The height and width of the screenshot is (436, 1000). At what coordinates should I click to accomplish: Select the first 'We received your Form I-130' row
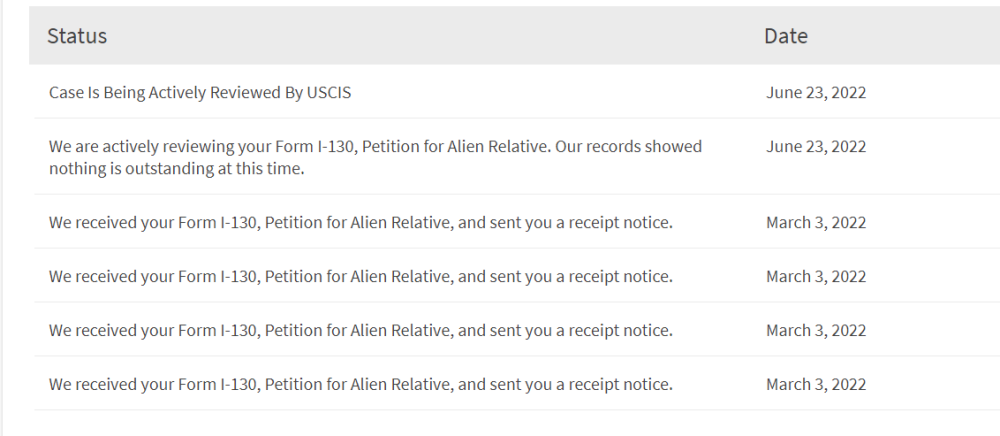[517, 222]
